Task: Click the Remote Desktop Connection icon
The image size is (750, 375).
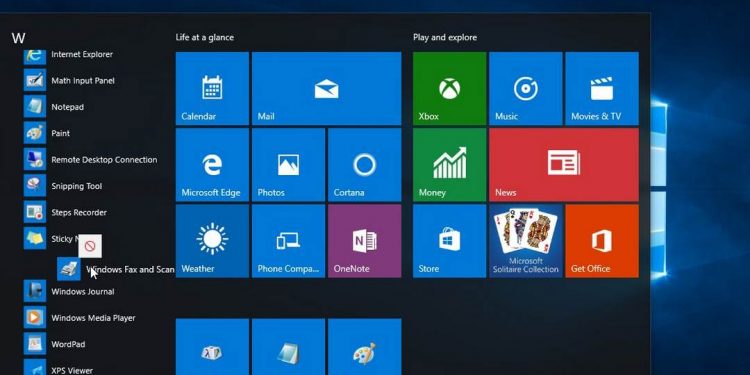Action: coord(35,159)
